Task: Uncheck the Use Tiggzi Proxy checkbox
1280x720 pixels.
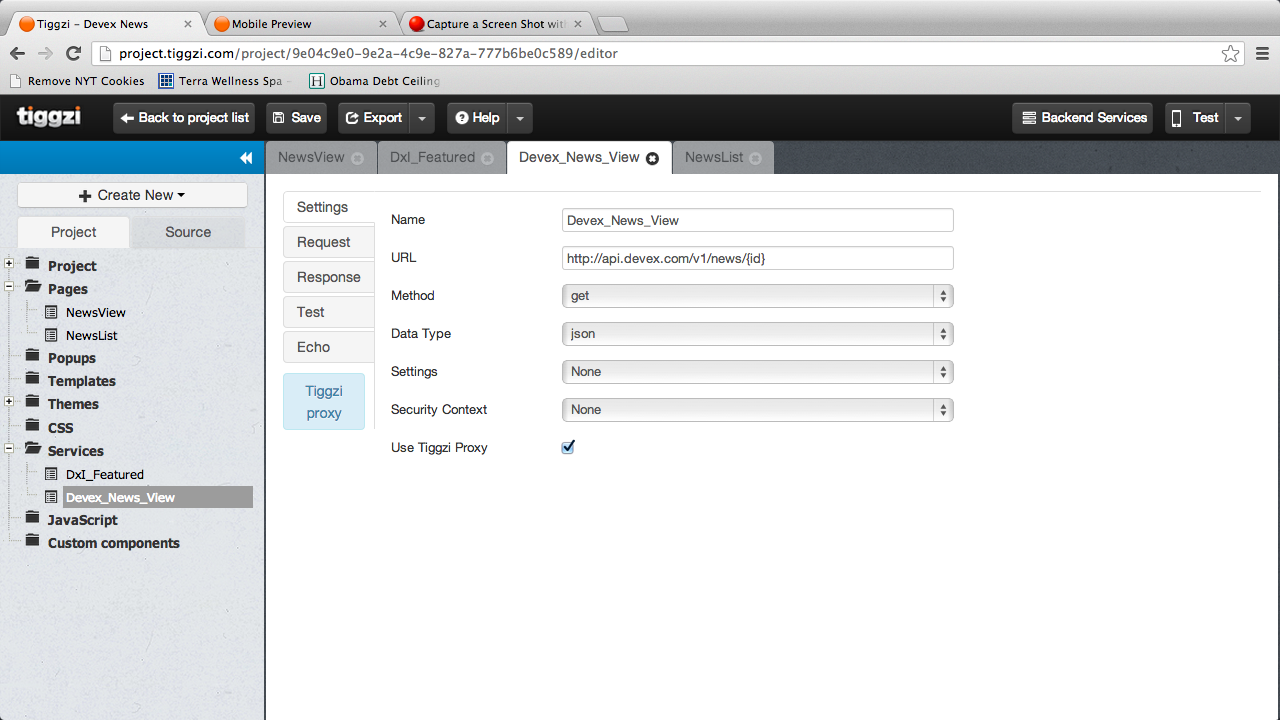Action: [x=568, y=447]
